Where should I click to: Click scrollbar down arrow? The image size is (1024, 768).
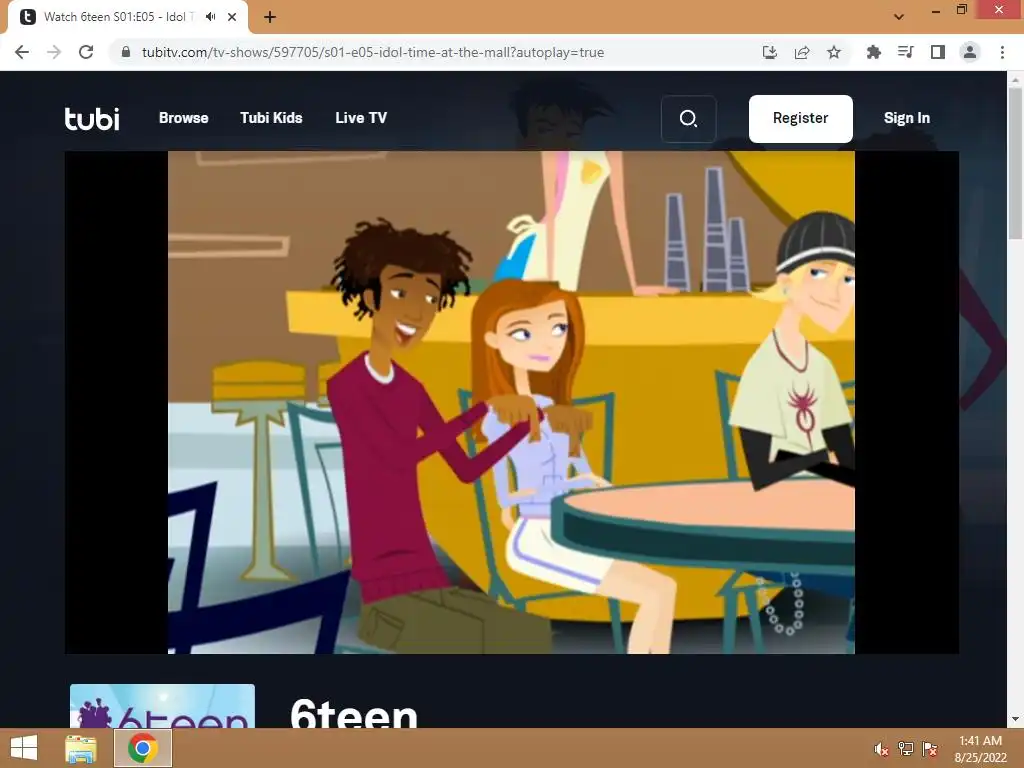1015,719
